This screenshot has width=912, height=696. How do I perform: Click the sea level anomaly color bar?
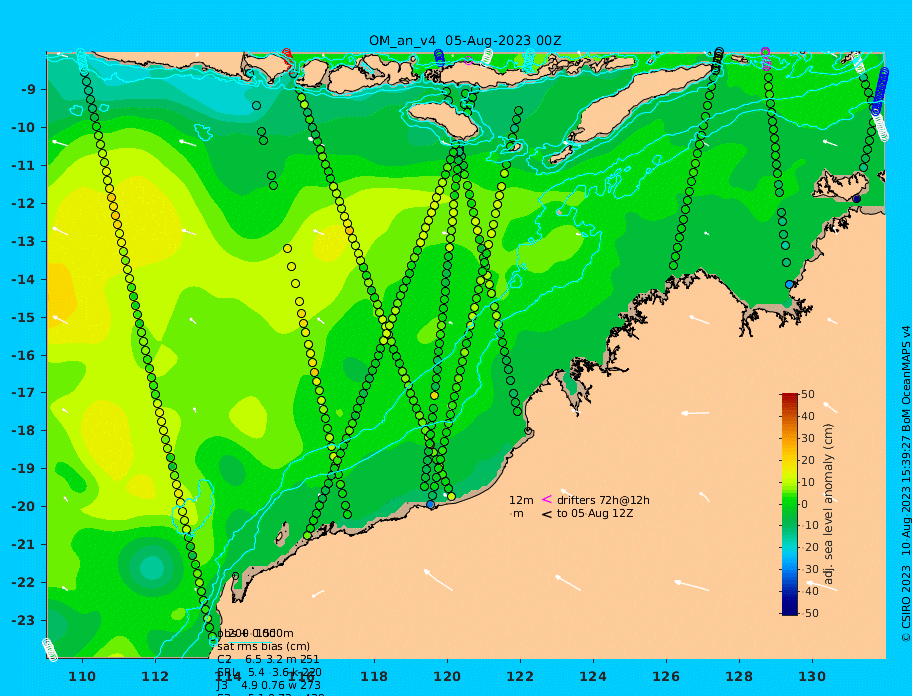tap(789, 504)
